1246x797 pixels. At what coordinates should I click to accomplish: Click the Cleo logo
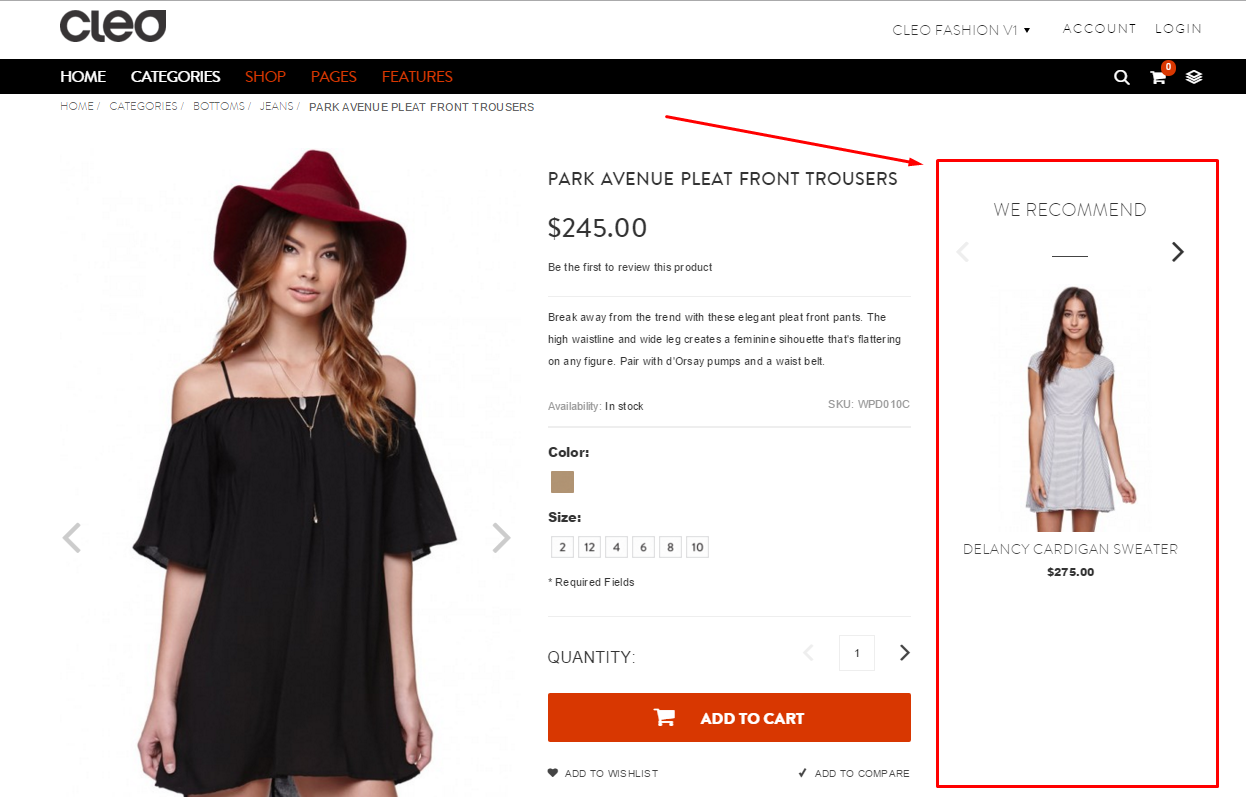[113, 27]
